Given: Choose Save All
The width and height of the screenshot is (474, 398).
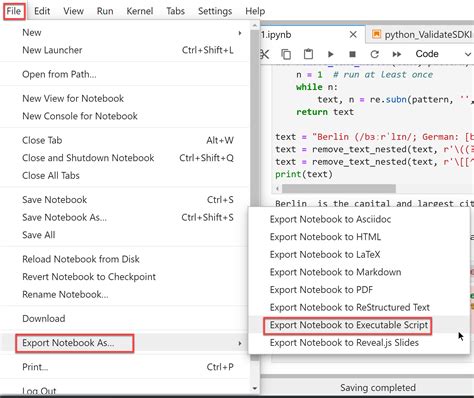Looking at the screenshot, I should (125, 235).
